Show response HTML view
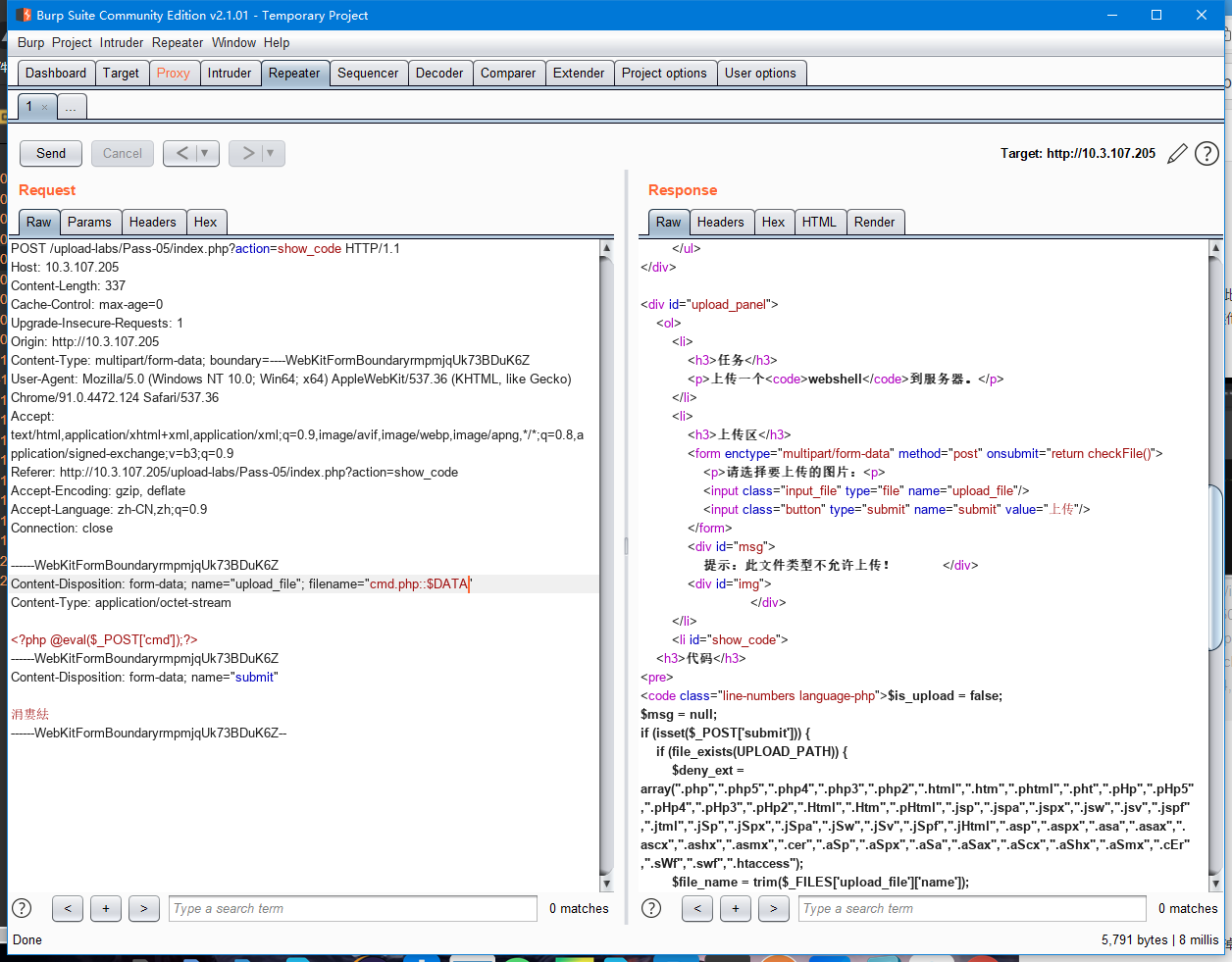The width and height of the screenshot is (1232, 962). pos(819,222)
